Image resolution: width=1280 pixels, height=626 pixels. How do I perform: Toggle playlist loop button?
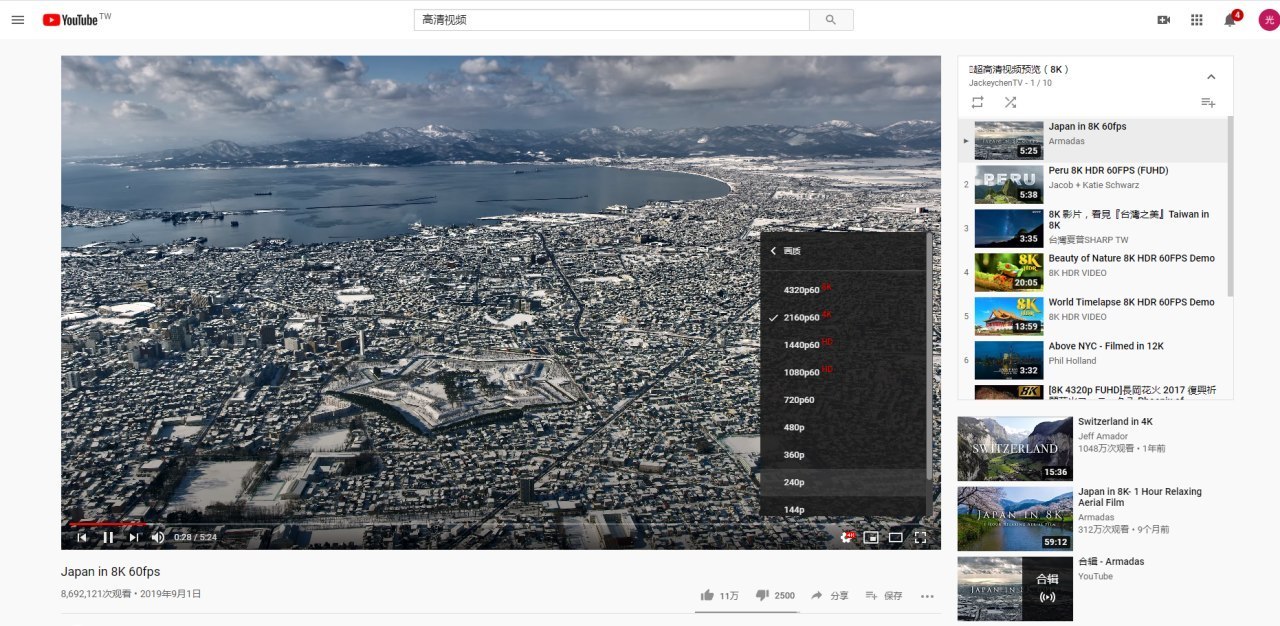click(977, 102)
